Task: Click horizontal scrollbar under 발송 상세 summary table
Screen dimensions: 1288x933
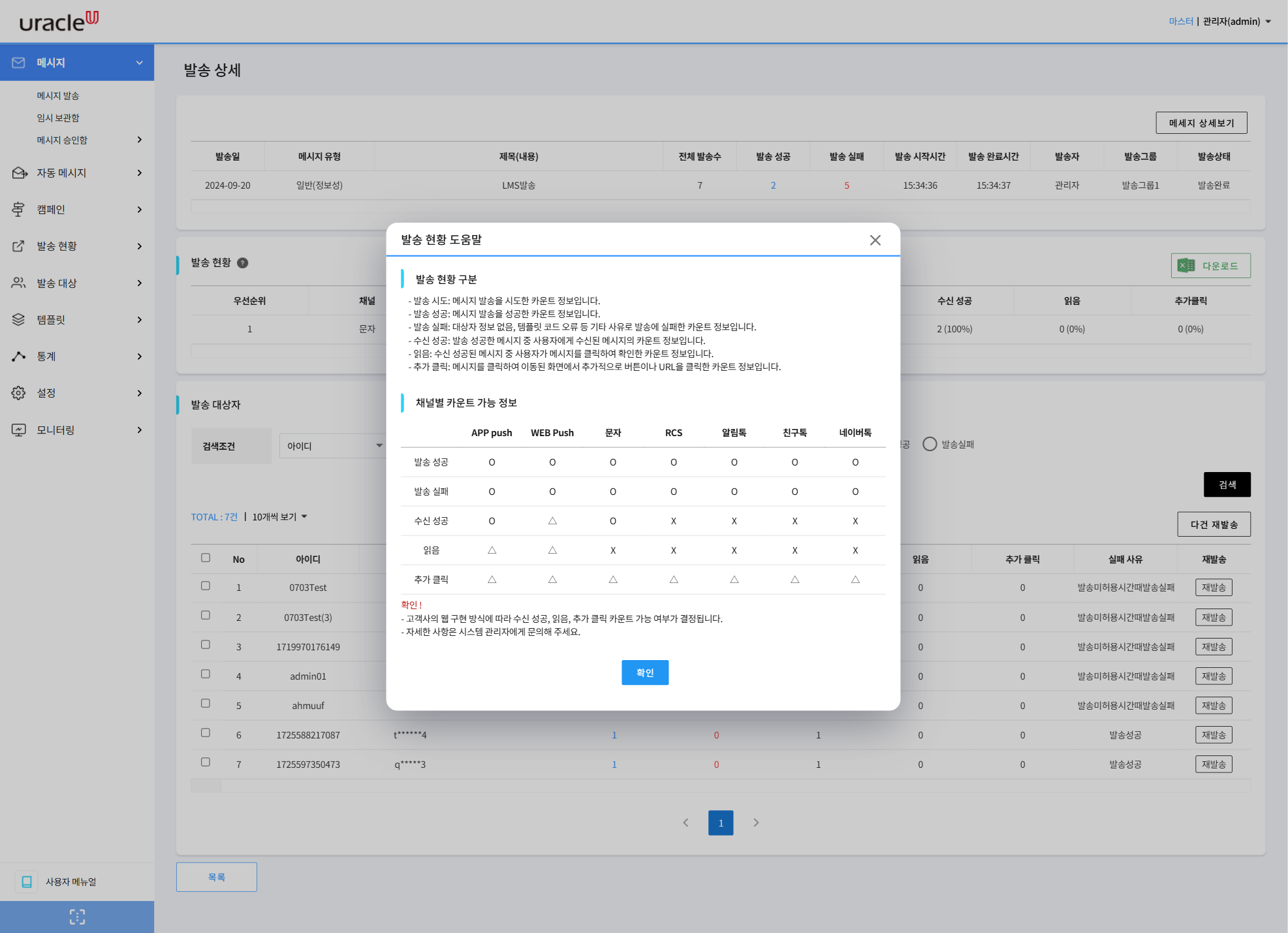Action: pyautogui.click(x=721, y=206)
